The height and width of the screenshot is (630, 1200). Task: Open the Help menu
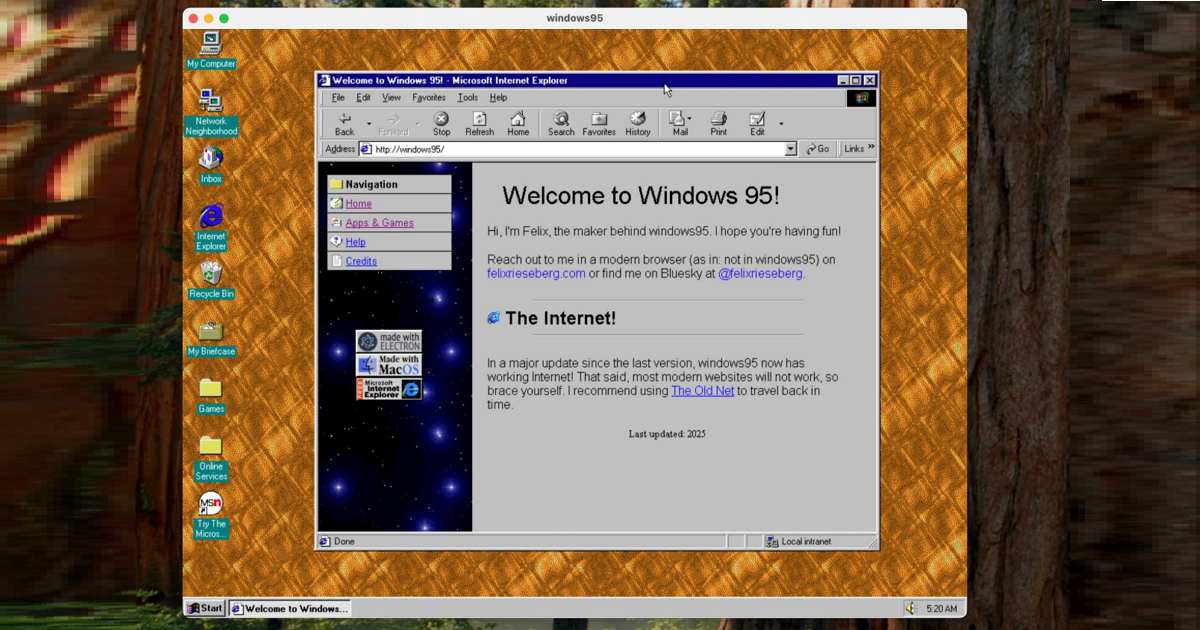[498, 98]
